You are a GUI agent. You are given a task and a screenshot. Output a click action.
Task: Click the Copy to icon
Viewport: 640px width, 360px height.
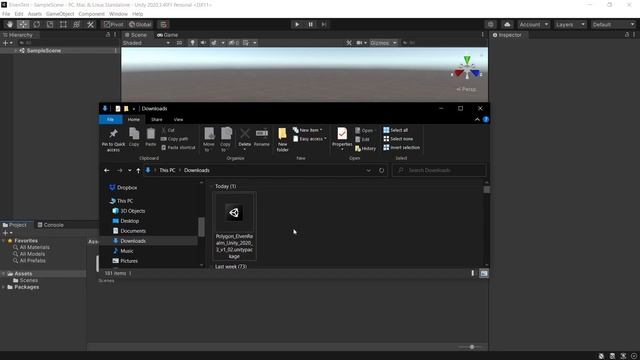pos(225,139)
